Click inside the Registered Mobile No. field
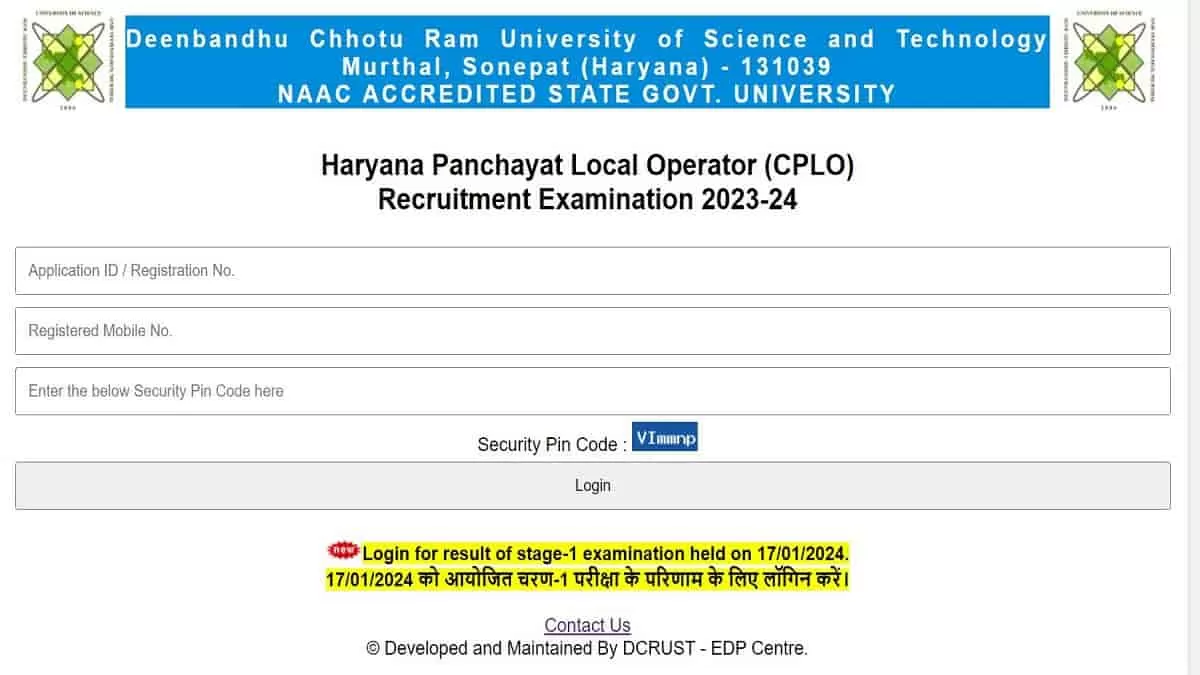The height and width of the screenshot is (675, 1200). tap(592, 330)
